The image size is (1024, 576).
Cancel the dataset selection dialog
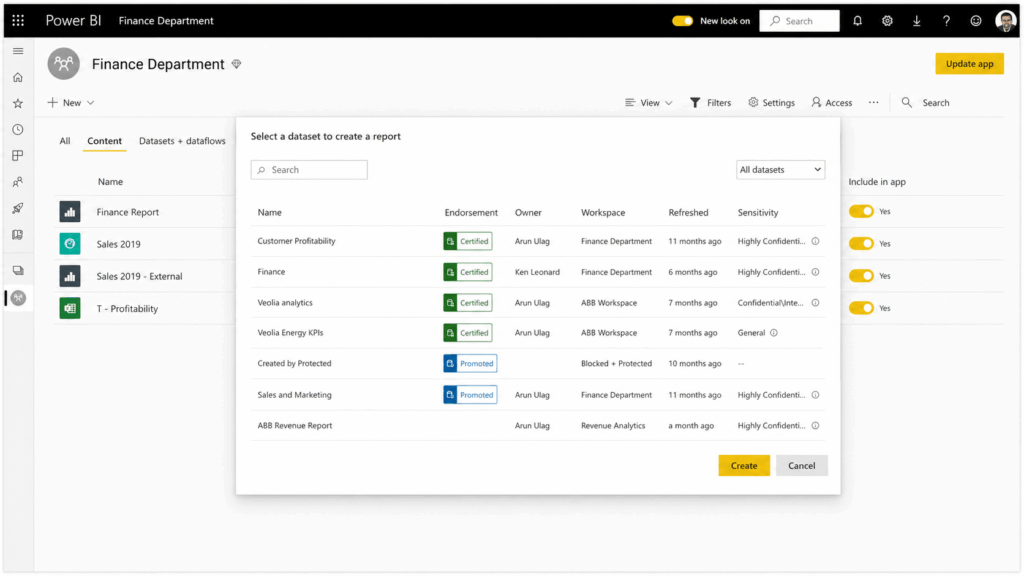pyautogui.click(x=801, y=466)
